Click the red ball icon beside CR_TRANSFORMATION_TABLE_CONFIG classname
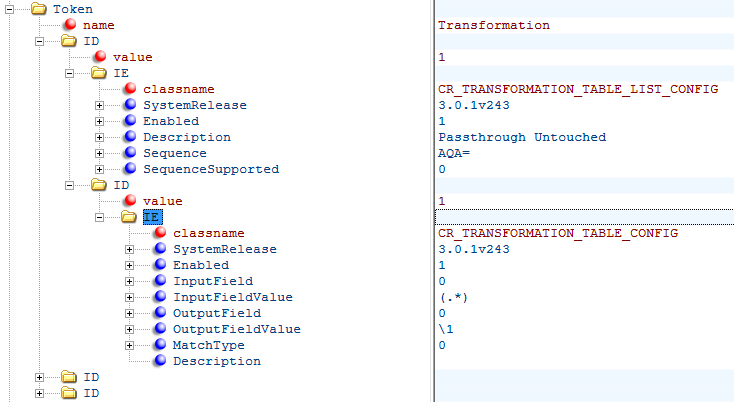This screenshot has height=402, width=734. tap(161, 232)
